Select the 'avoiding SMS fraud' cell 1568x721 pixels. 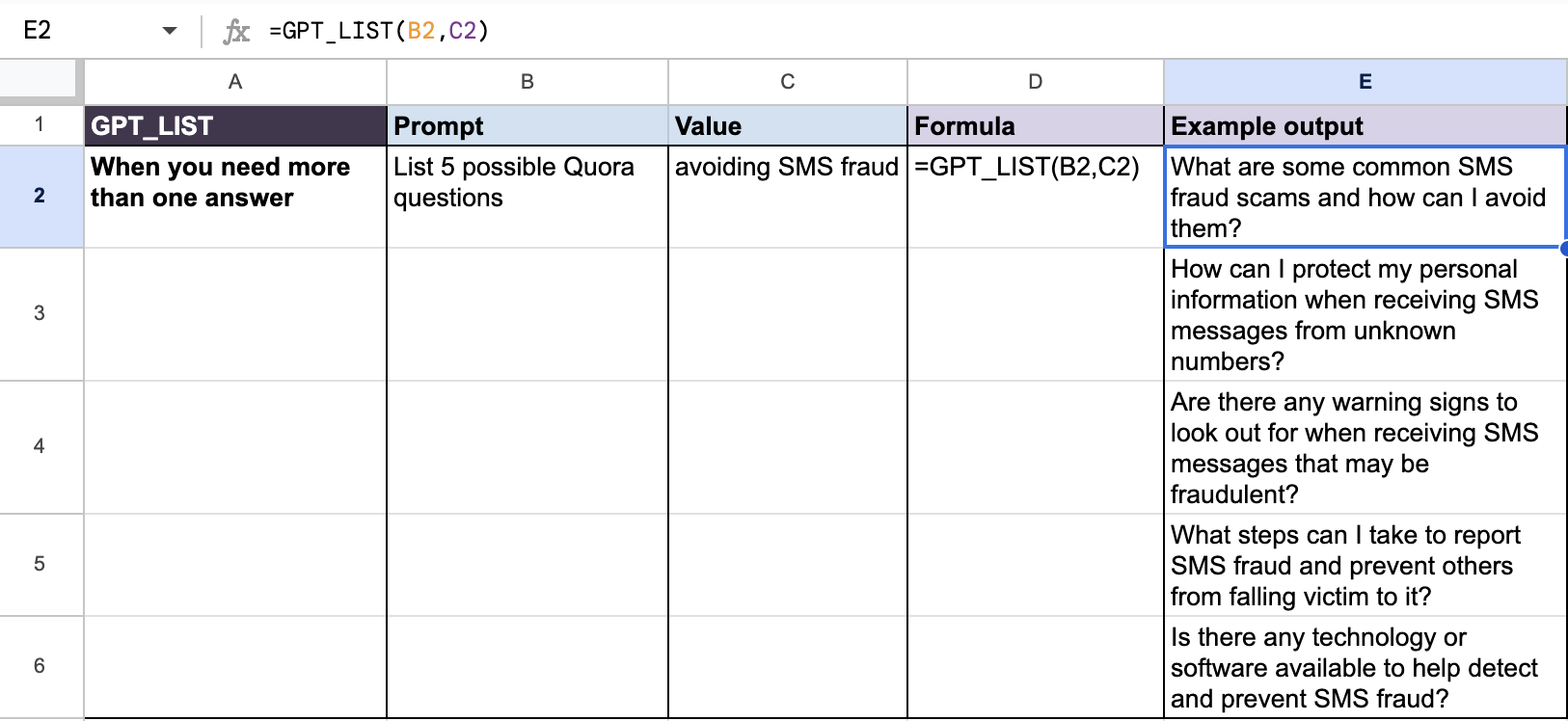click(787, 196)
